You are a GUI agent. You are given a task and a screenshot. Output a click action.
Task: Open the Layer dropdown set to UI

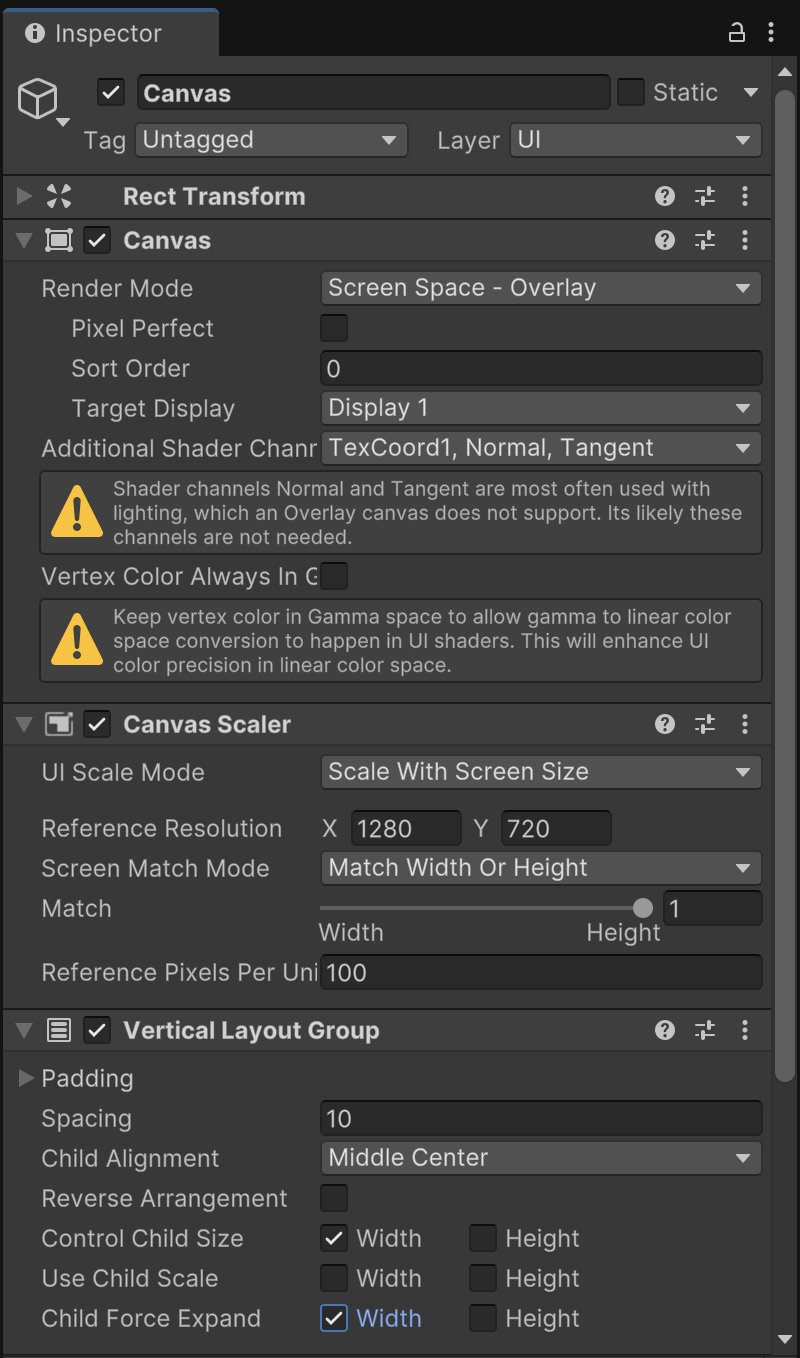tap(635, 140)
